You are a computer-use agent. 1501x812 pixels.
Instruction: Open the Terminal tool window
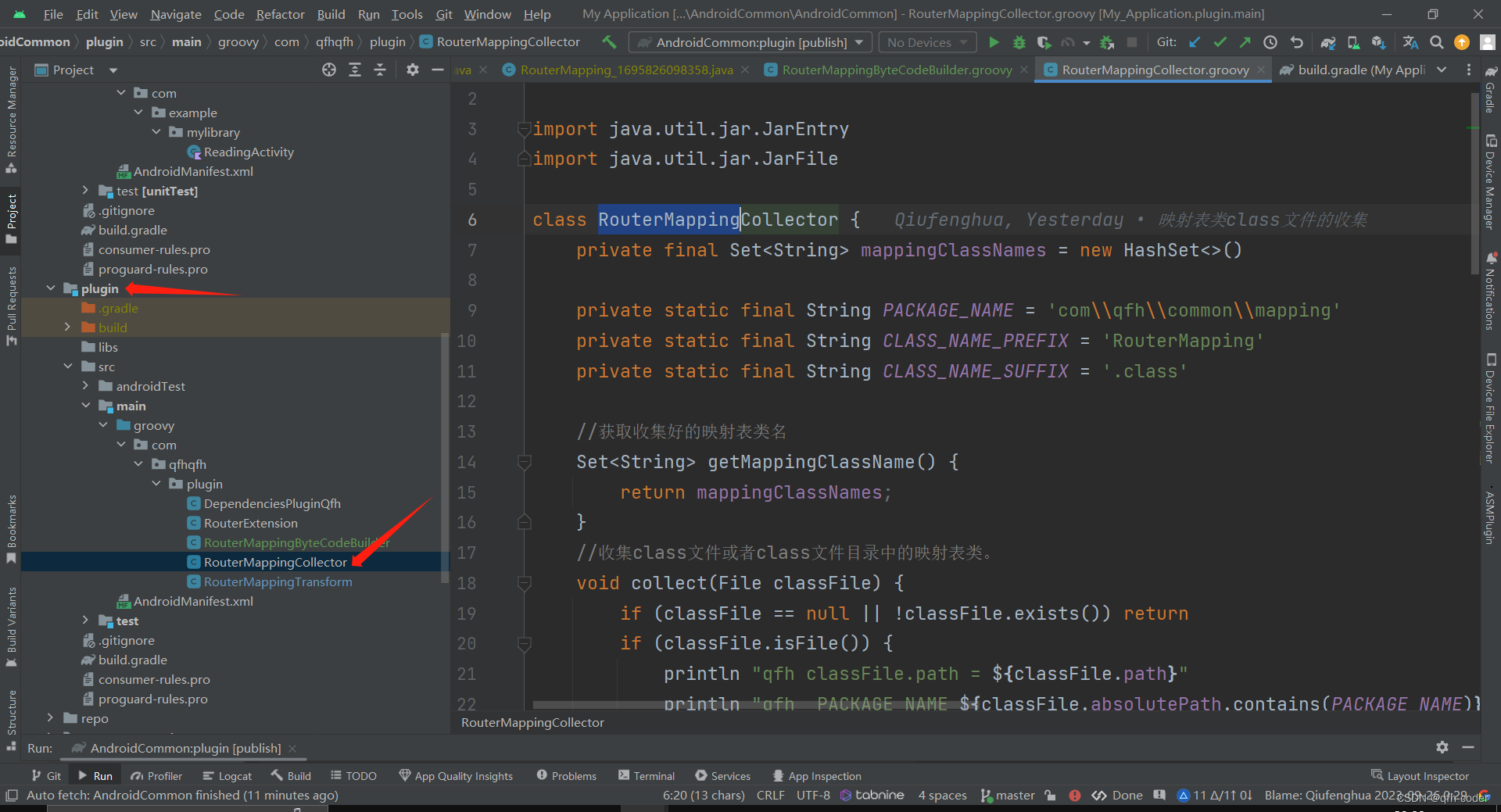pyautogui.click(x=647, y=775)
